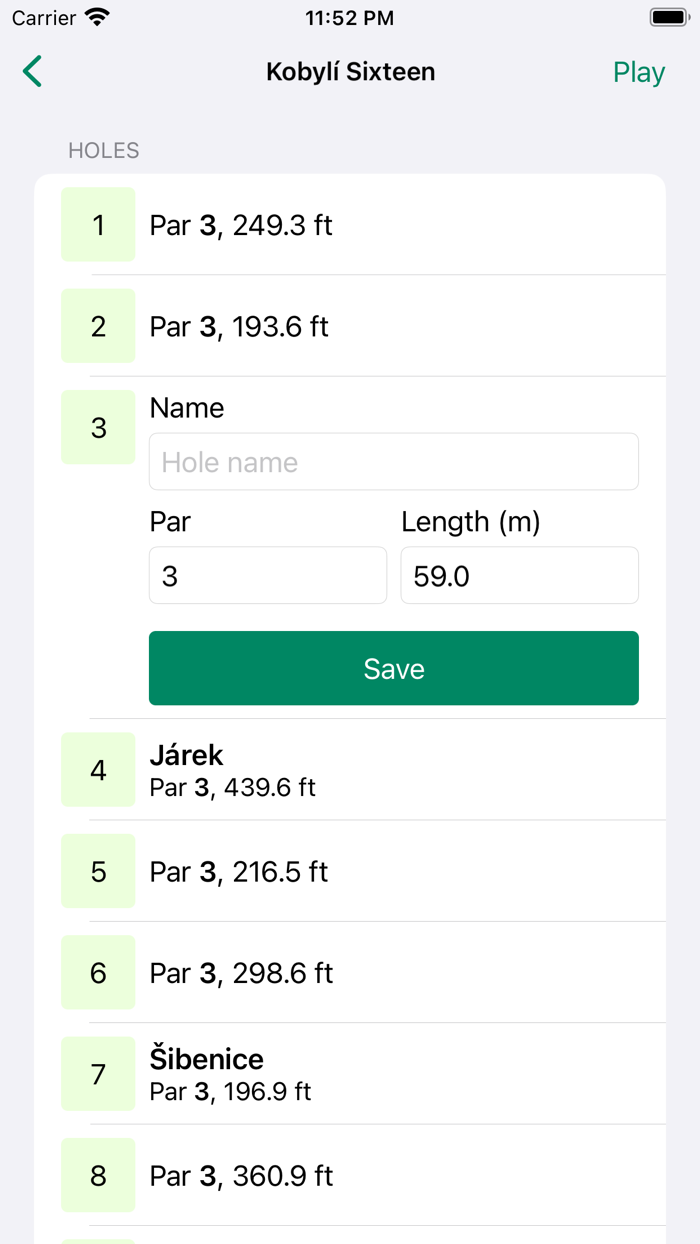
Task: Focus the Hole name text field
Action: pos(393,461)
